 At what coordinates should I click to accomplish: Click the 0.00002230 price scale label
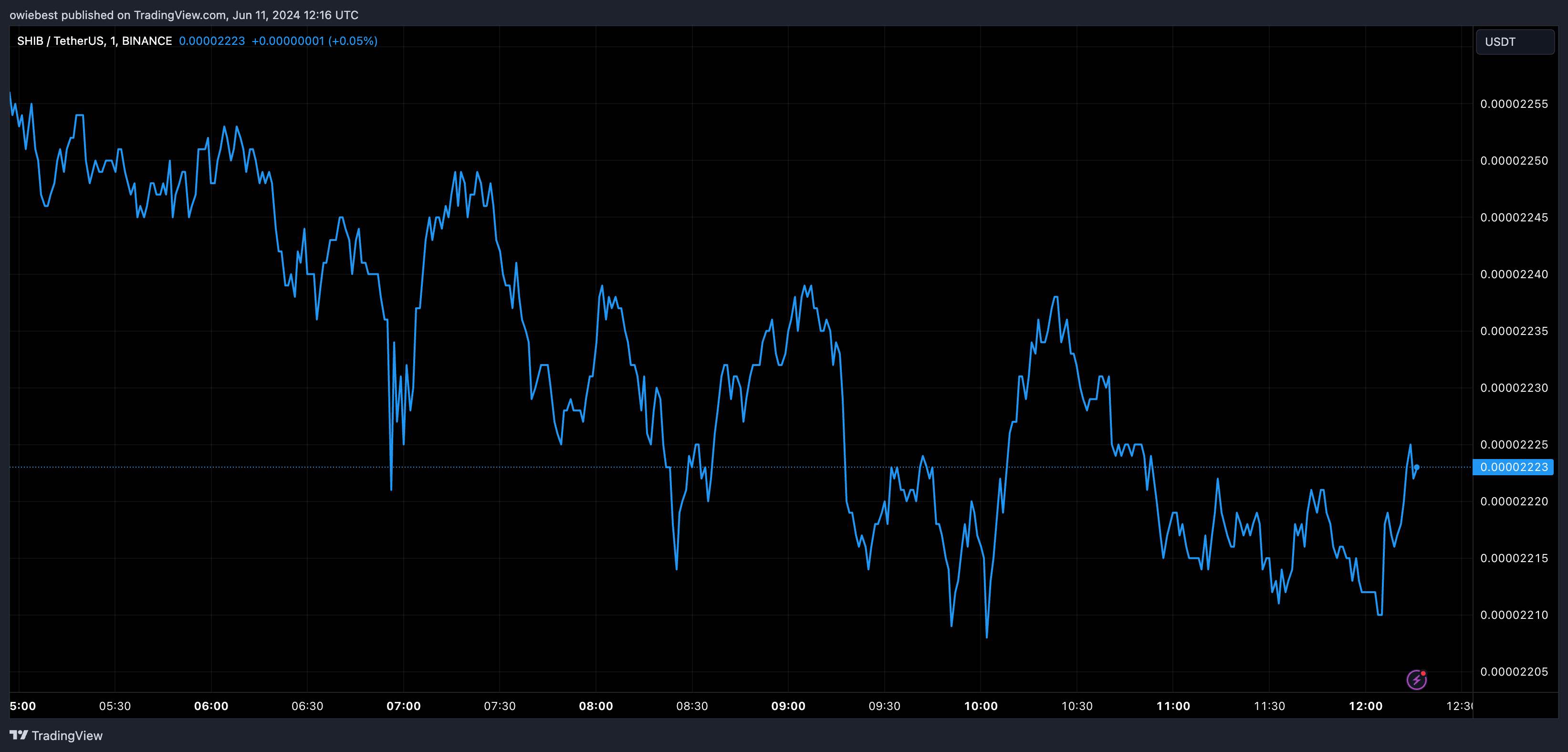(1514, 388)
